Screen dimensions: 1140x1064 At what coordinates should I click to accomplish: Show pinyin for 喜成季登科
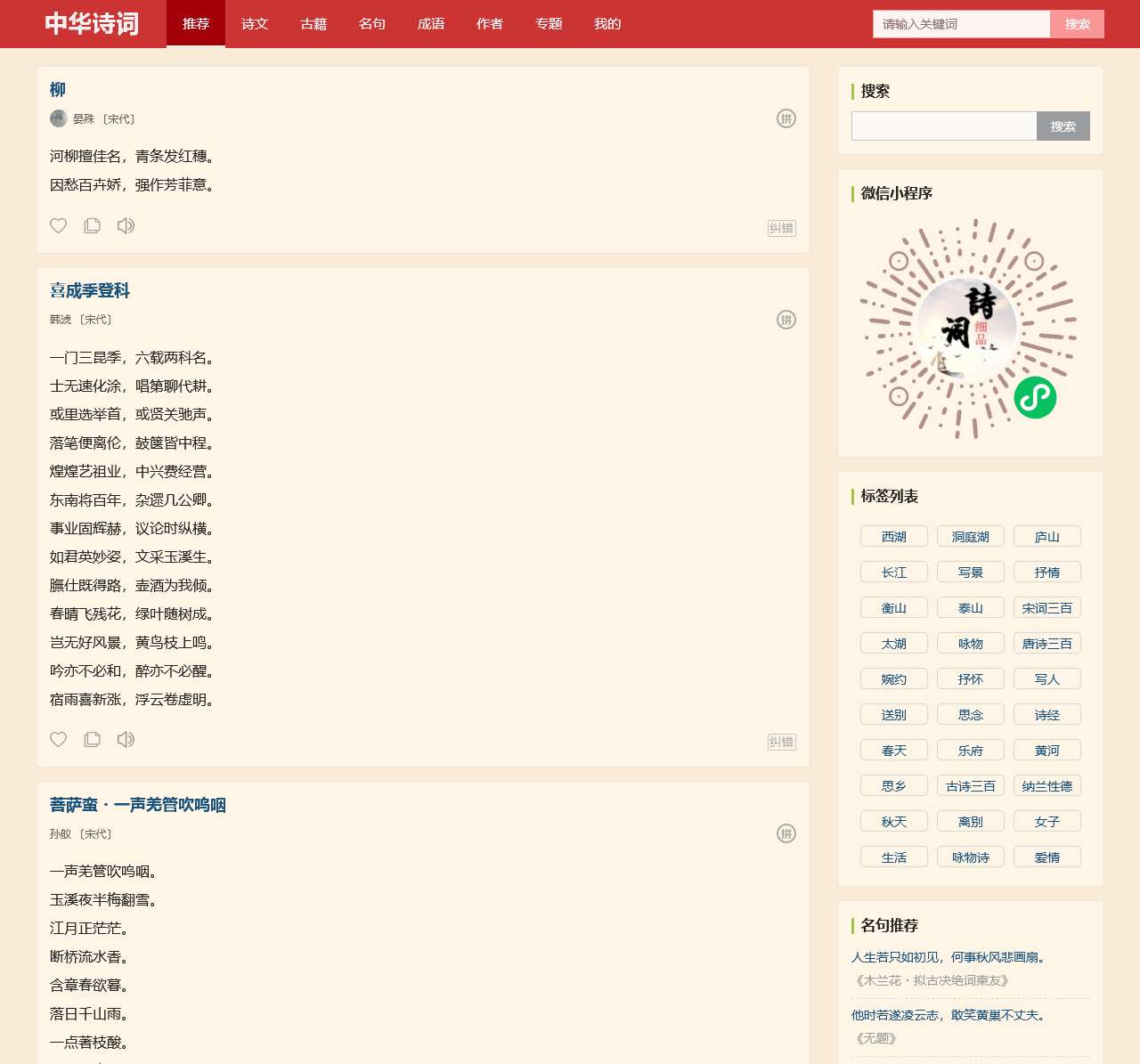tap(786, 319)
